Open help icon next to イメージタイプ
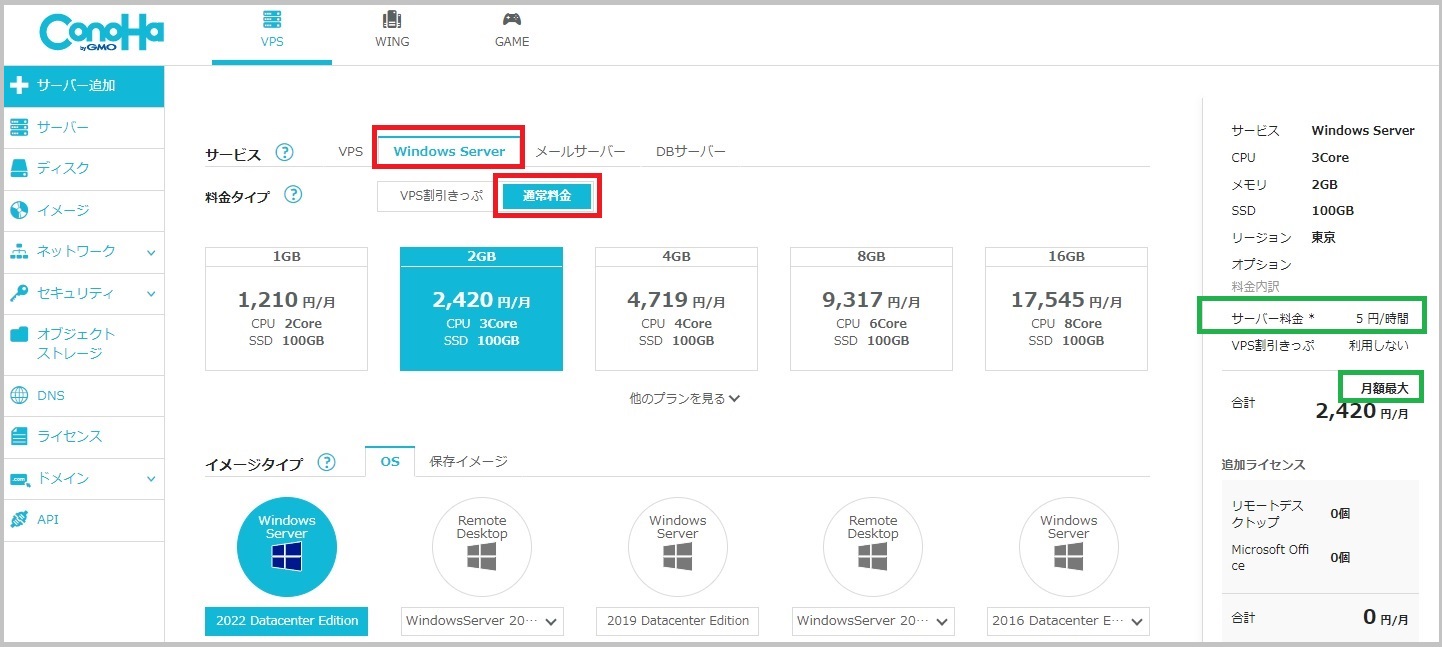This screenshot has height=647, width=1442. 327,462
